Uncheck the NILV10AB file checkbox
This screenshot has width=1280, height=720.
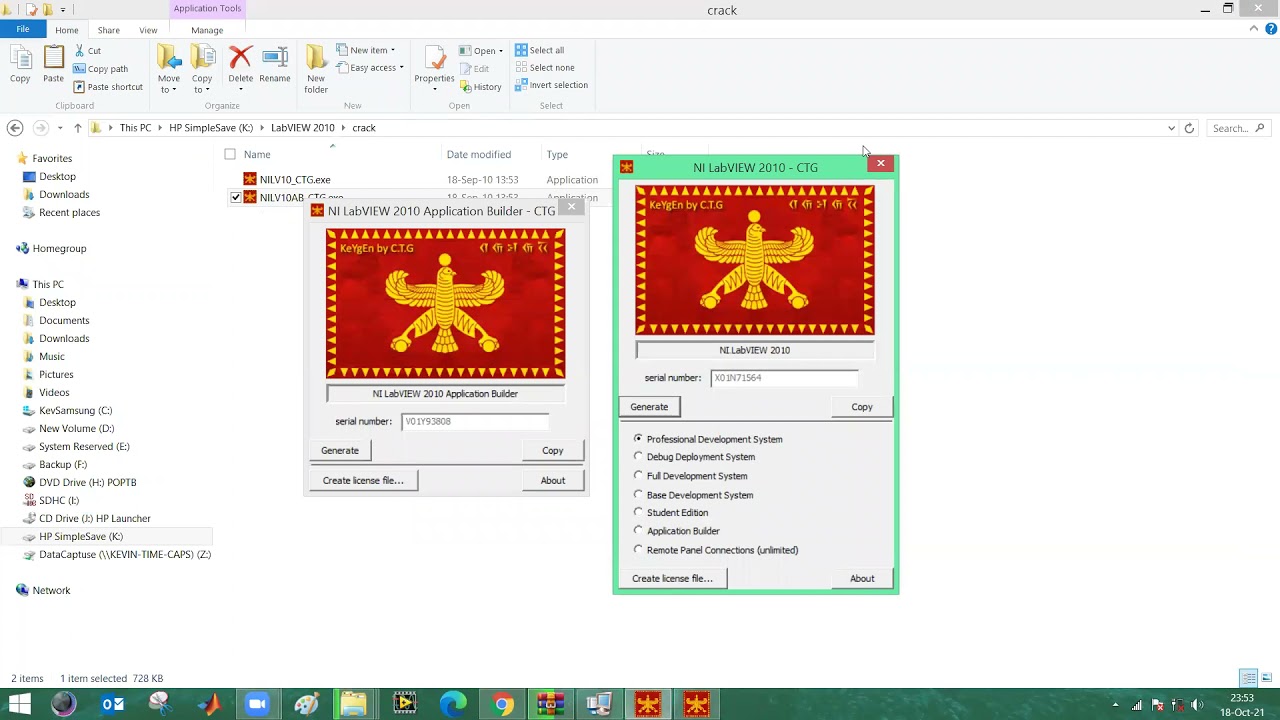(236, 198)
